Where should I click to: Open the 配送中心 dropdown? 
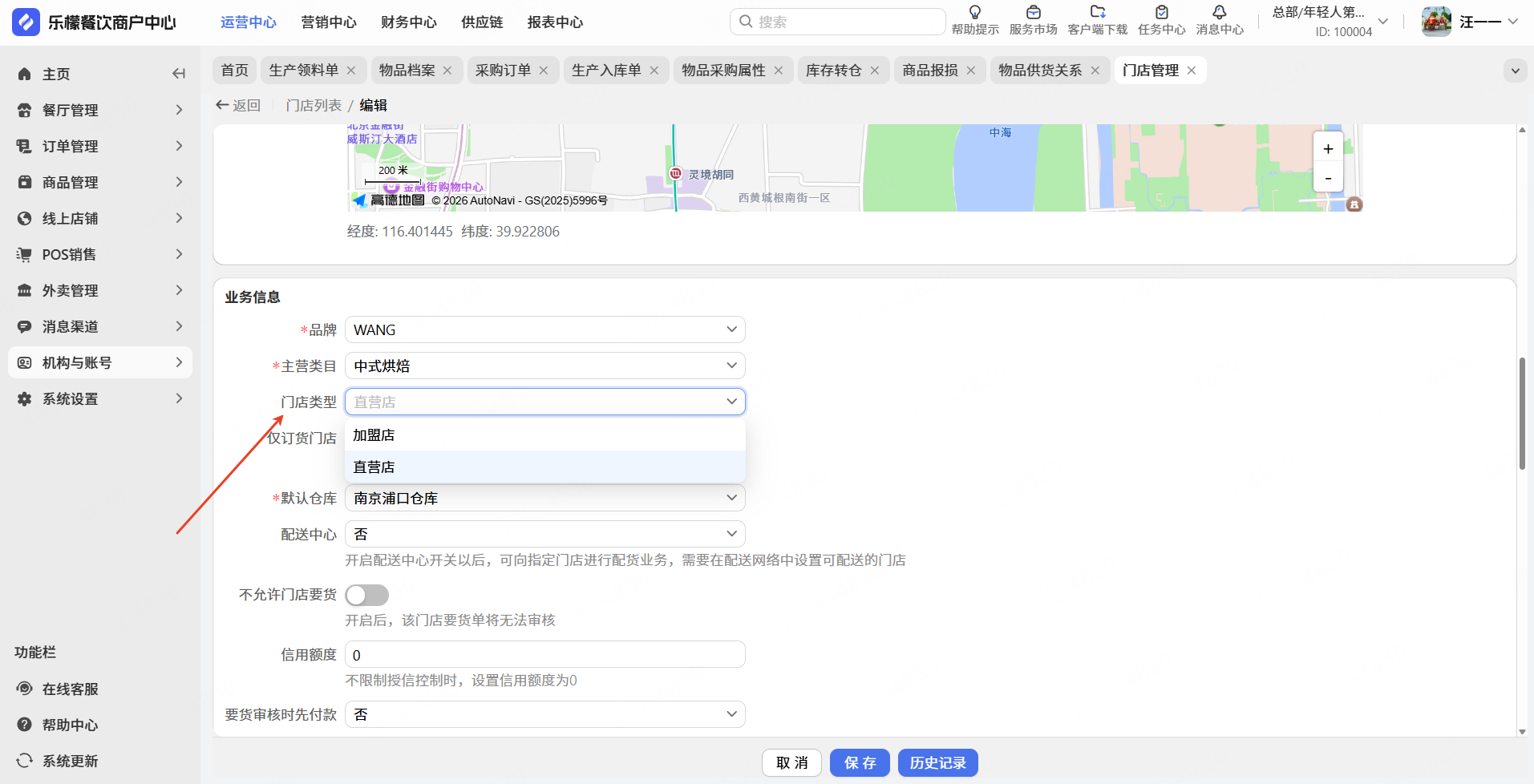click(545, 534)
